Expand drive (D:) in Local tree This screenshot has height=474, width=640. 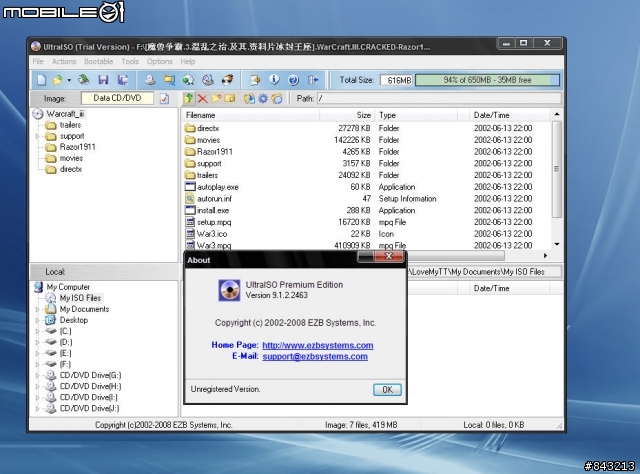coord(38,342)
